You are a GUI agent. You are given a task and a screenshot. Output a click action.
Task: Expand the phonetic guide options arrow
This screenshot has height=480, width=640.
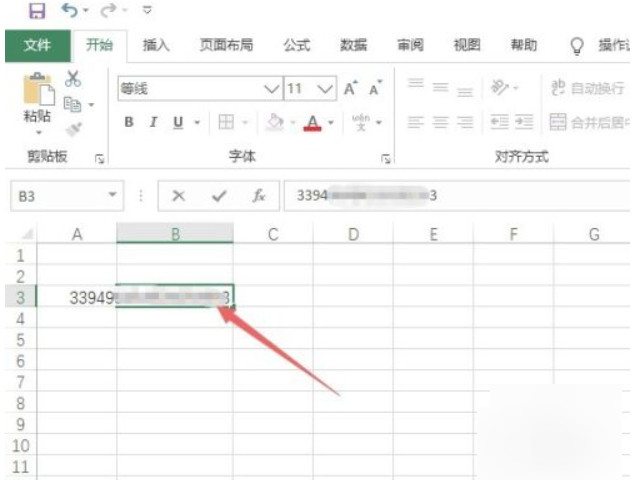click(x=379, y=122)
